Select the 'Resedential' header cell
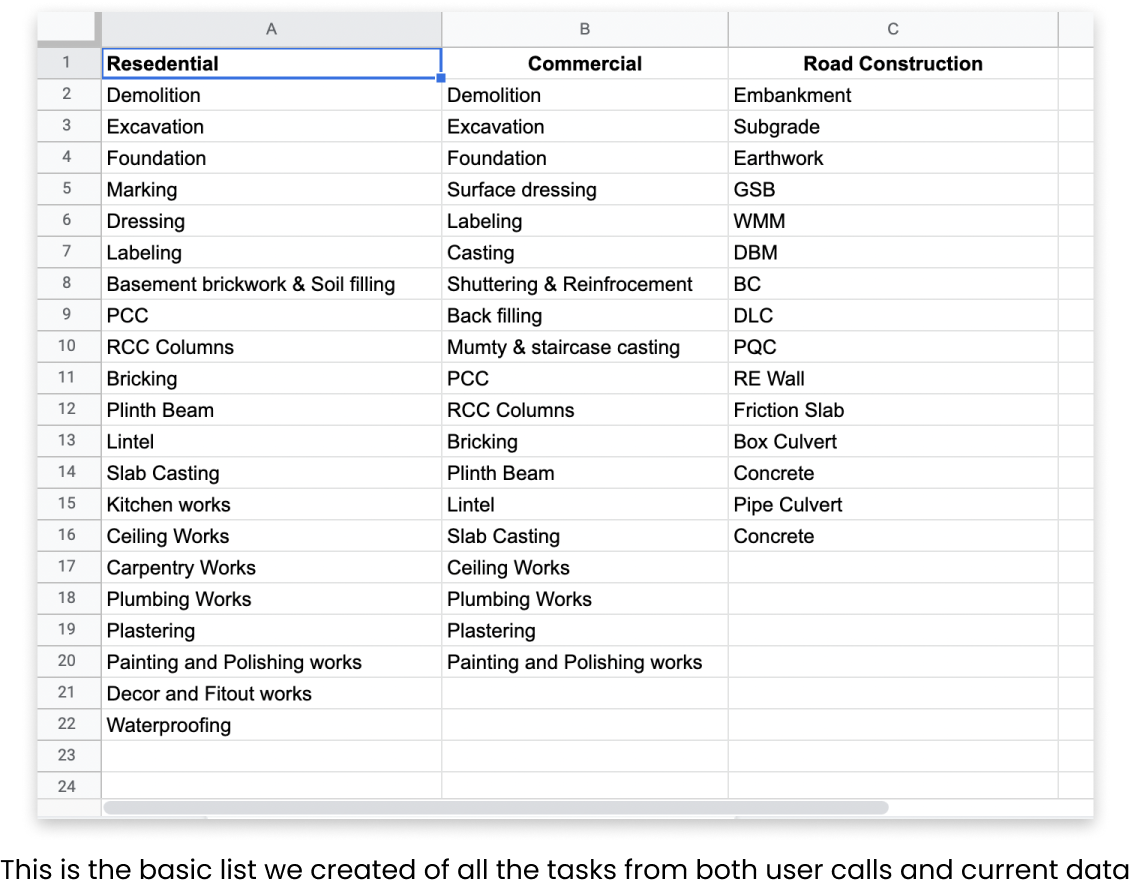Viewport: 1132px width, 890px height. pos(271,64)
